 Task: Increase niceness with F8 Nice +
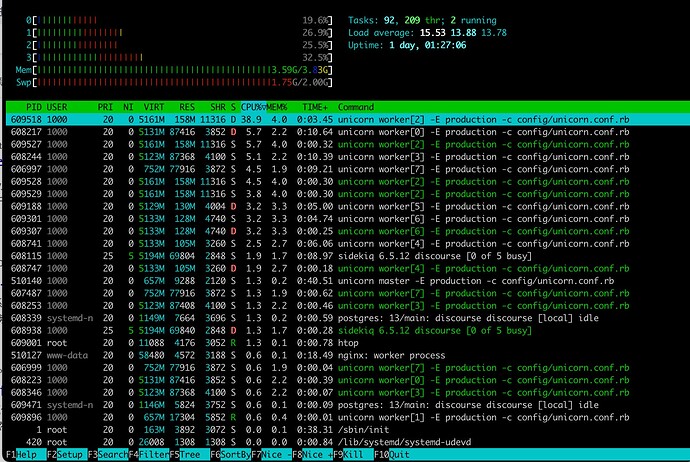(312, 455)
